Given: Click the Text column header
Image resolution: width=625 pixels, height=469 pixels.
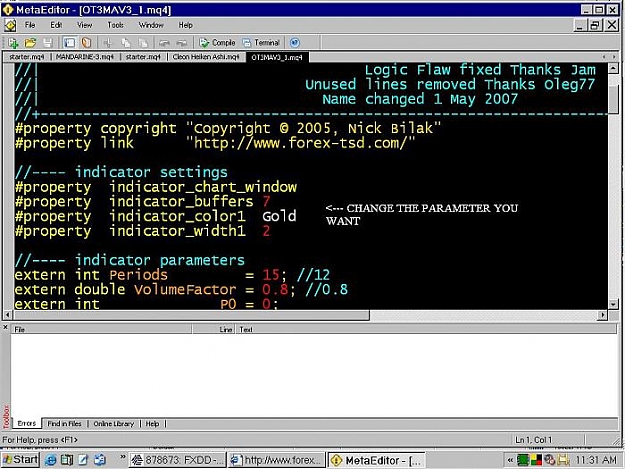Looking at the screenshot, I should pyautogui.click(x=426, y=329).
